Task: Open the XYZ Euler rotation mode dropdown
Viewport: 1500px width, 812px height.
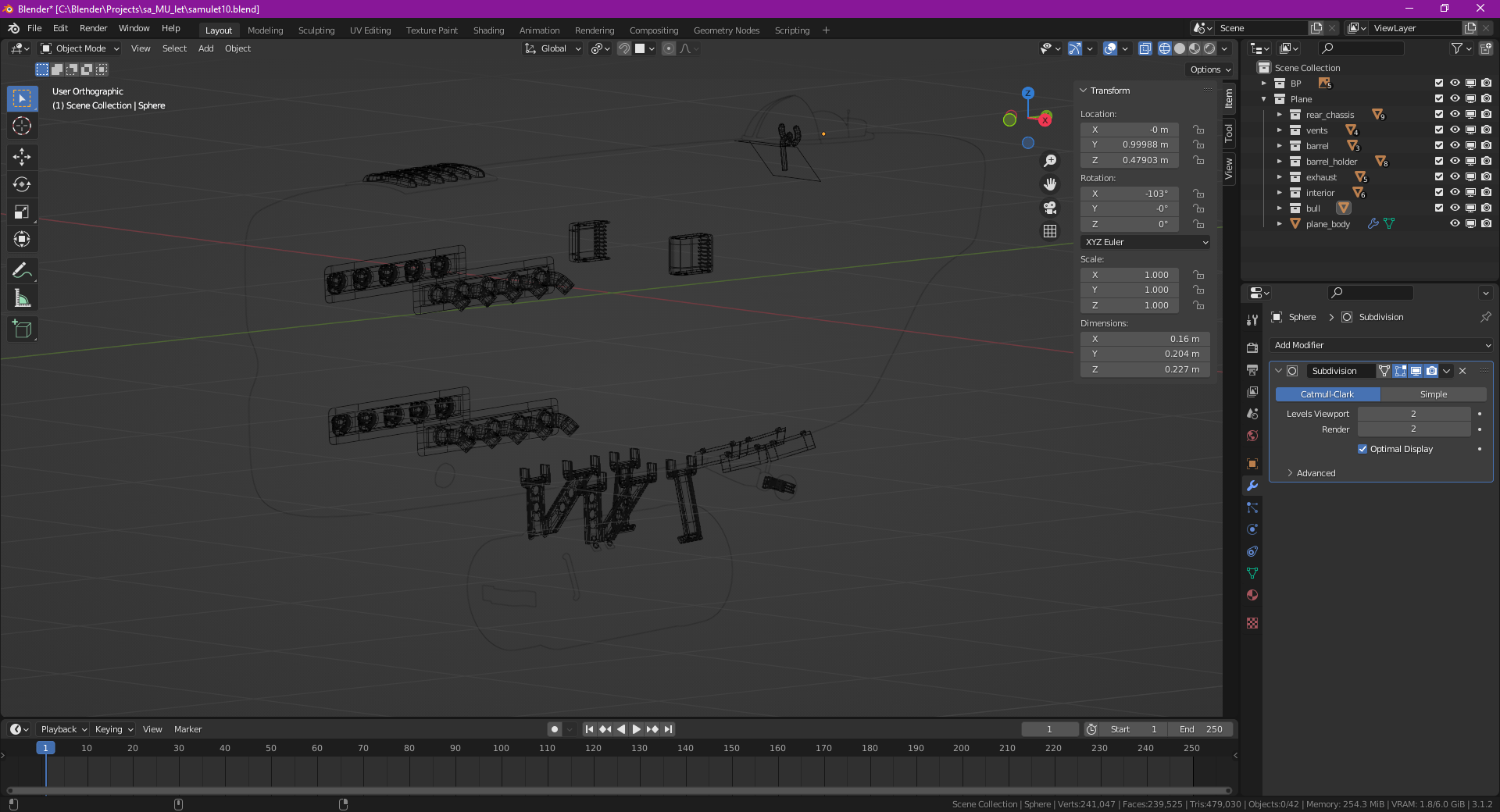Action: pyautogui.click(x=1145, y=242)
